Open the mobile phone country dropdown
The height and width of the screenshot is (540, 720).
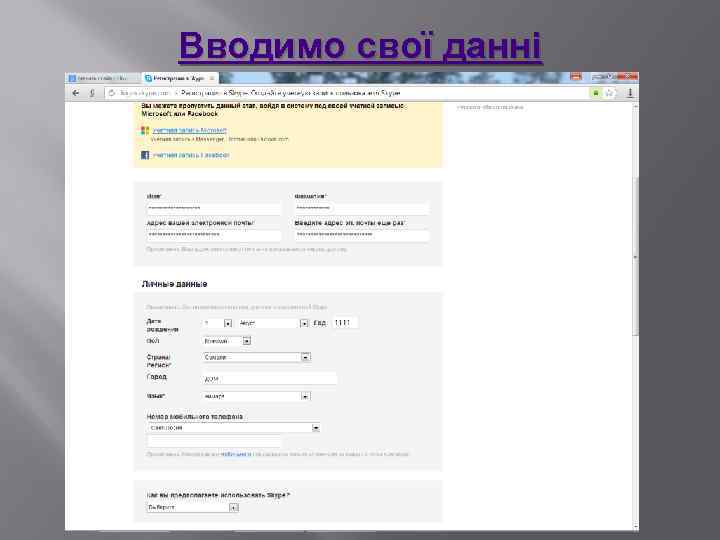pos(233,428)
